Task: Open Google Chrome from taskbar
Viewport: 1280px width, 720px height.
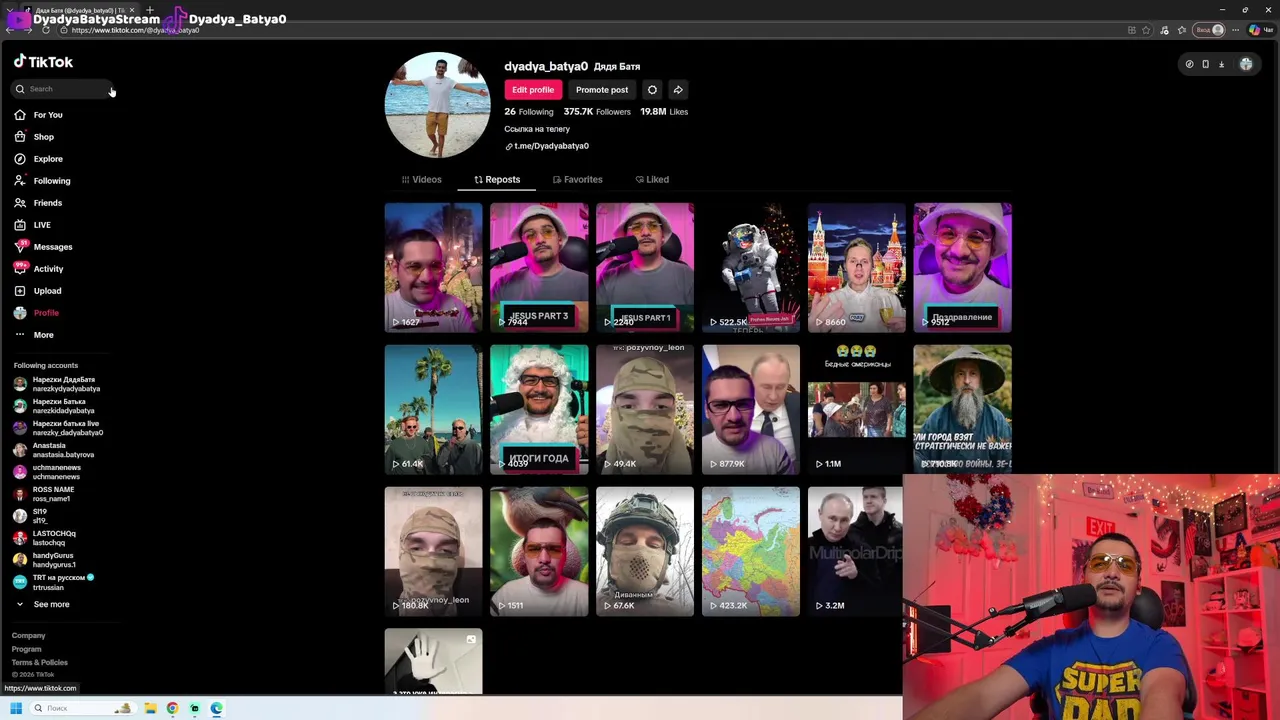Action: click(172, 708)
